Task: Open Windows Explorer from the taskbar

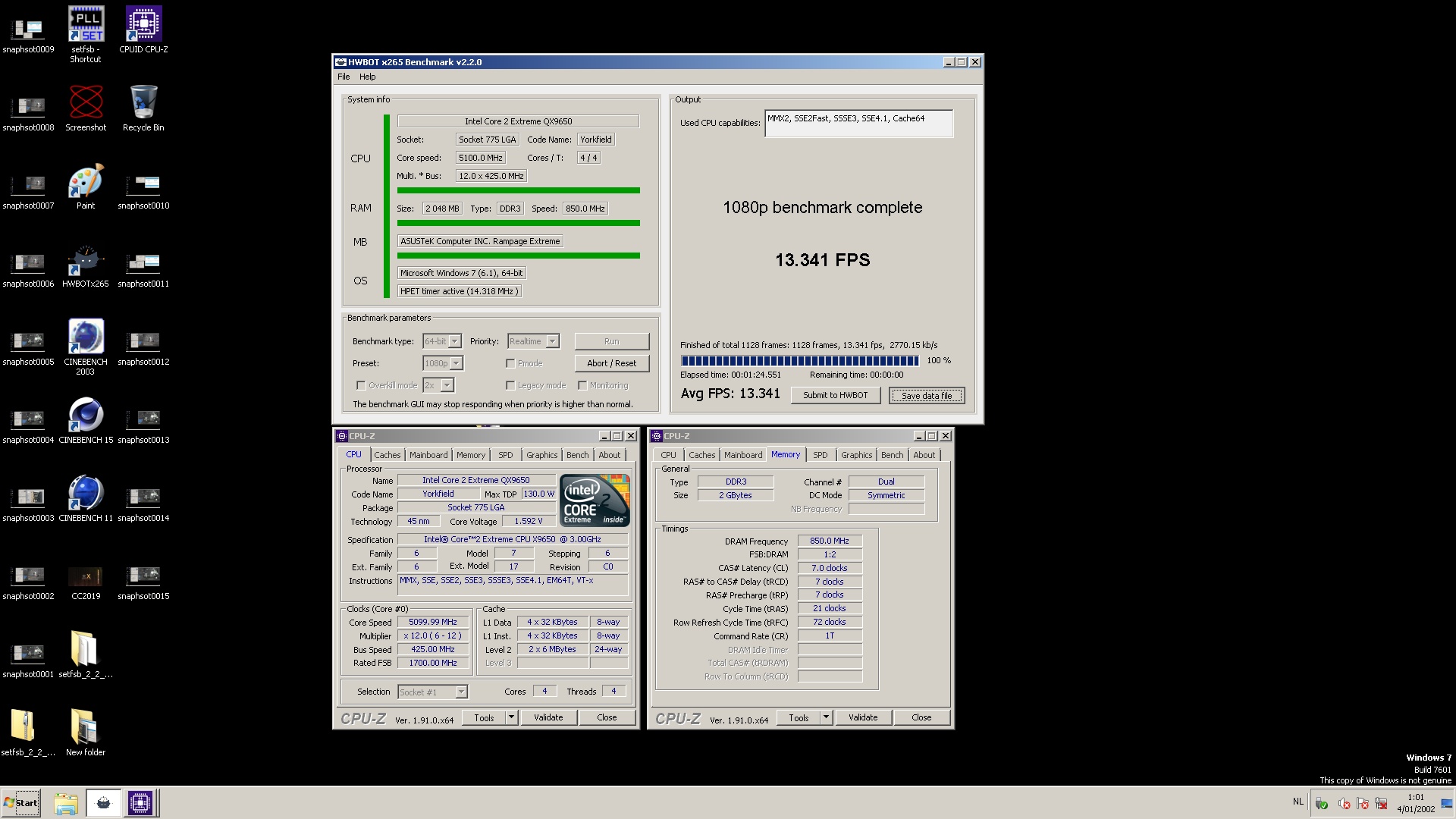Action: click(66, 803)
